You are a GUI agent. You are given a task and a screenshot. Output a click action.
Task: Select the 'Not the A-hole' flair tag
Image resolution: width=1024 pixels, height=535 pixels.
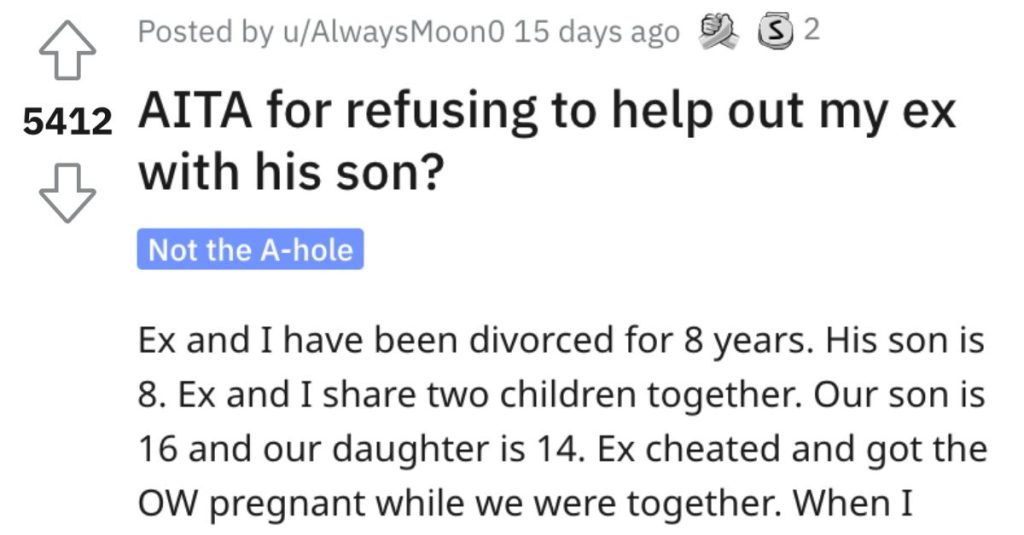coord(250,249)
